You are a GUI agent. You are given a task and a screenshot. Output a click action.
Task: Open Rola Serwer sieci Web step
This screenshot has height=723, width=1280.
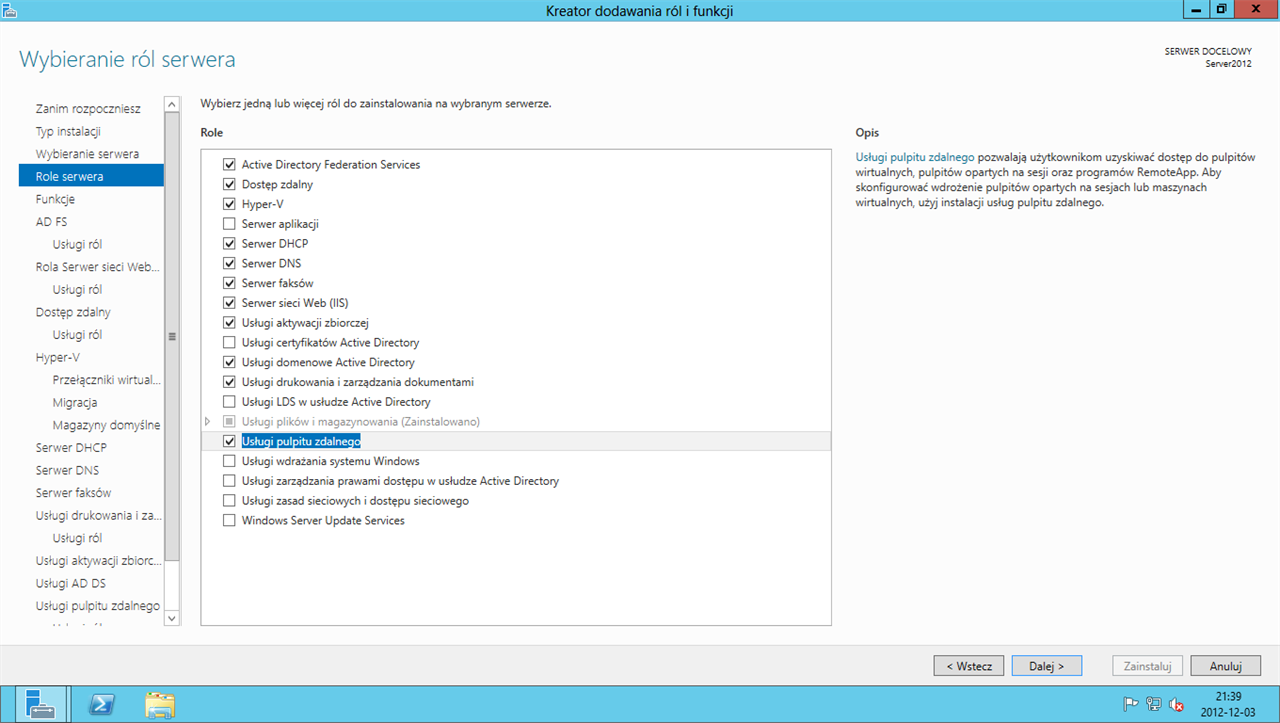point(97,267)
